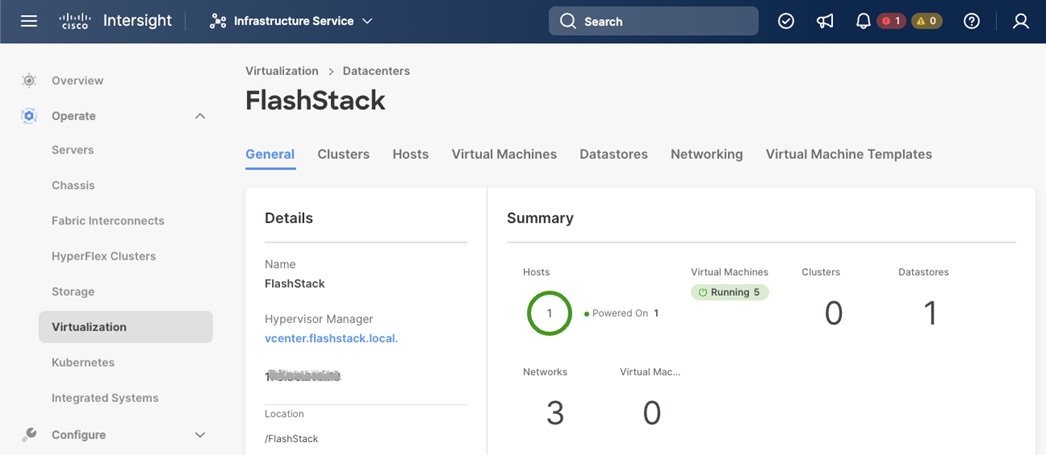The image size is (1046, 455).
Task: Click the red critical alarms badge
Action: 891,21
